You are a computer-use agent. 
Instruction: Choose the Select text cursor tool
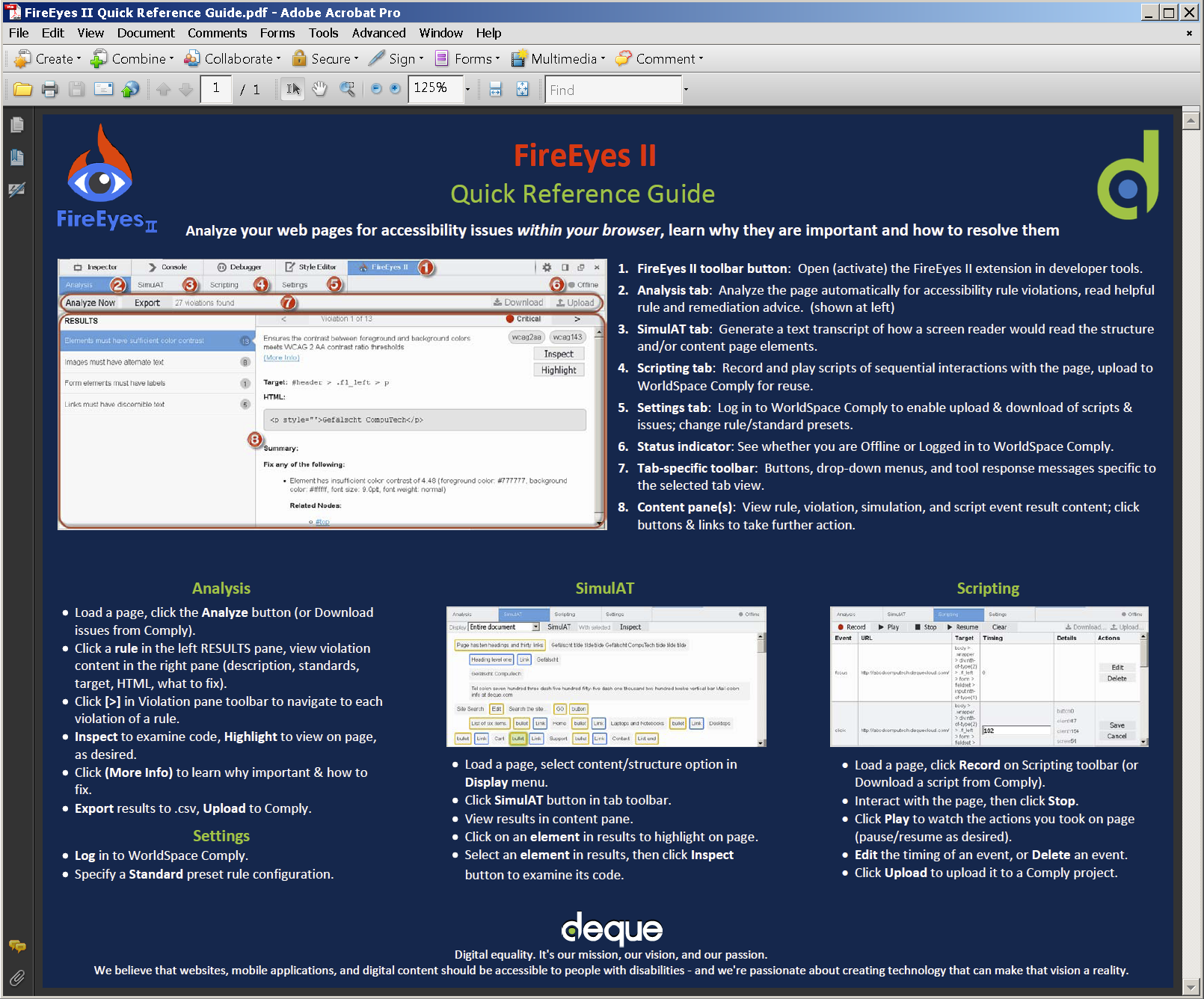point(293,90)
